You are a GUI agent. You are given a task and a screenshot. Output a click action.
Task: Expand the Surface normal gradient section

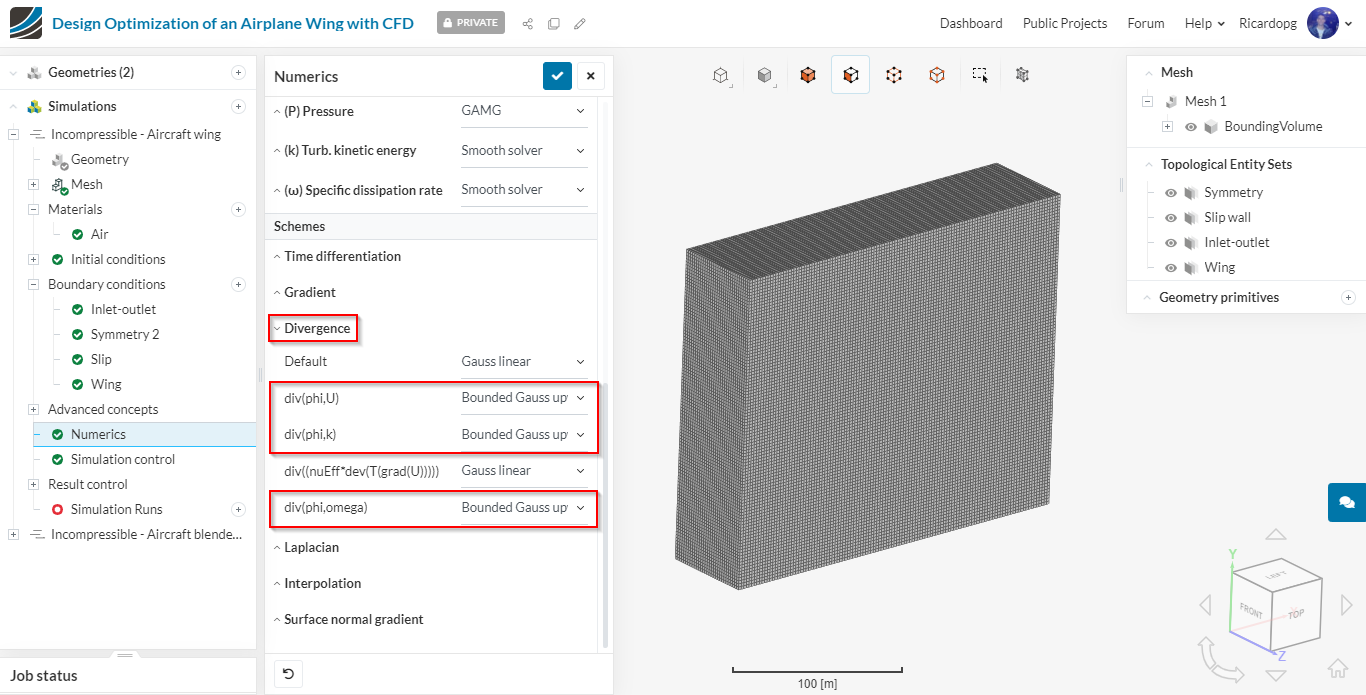pos(348,619)
